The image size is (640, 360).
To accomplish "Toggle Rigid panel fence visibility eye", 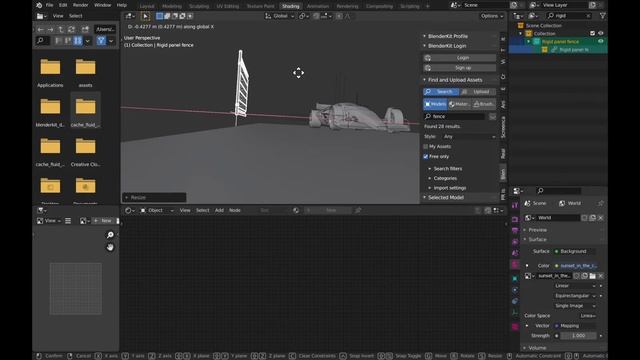I will point(600,41).
